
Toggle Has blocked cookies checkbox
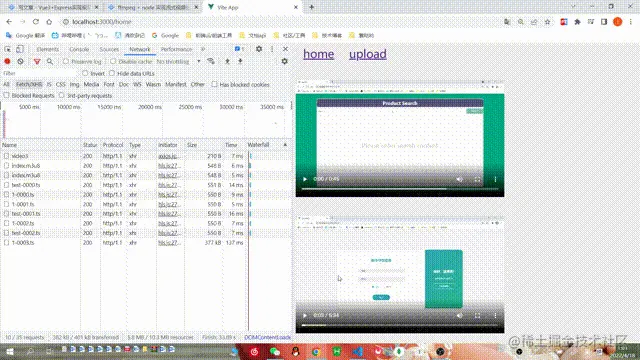pyautogui.click(x=214, y=84)
